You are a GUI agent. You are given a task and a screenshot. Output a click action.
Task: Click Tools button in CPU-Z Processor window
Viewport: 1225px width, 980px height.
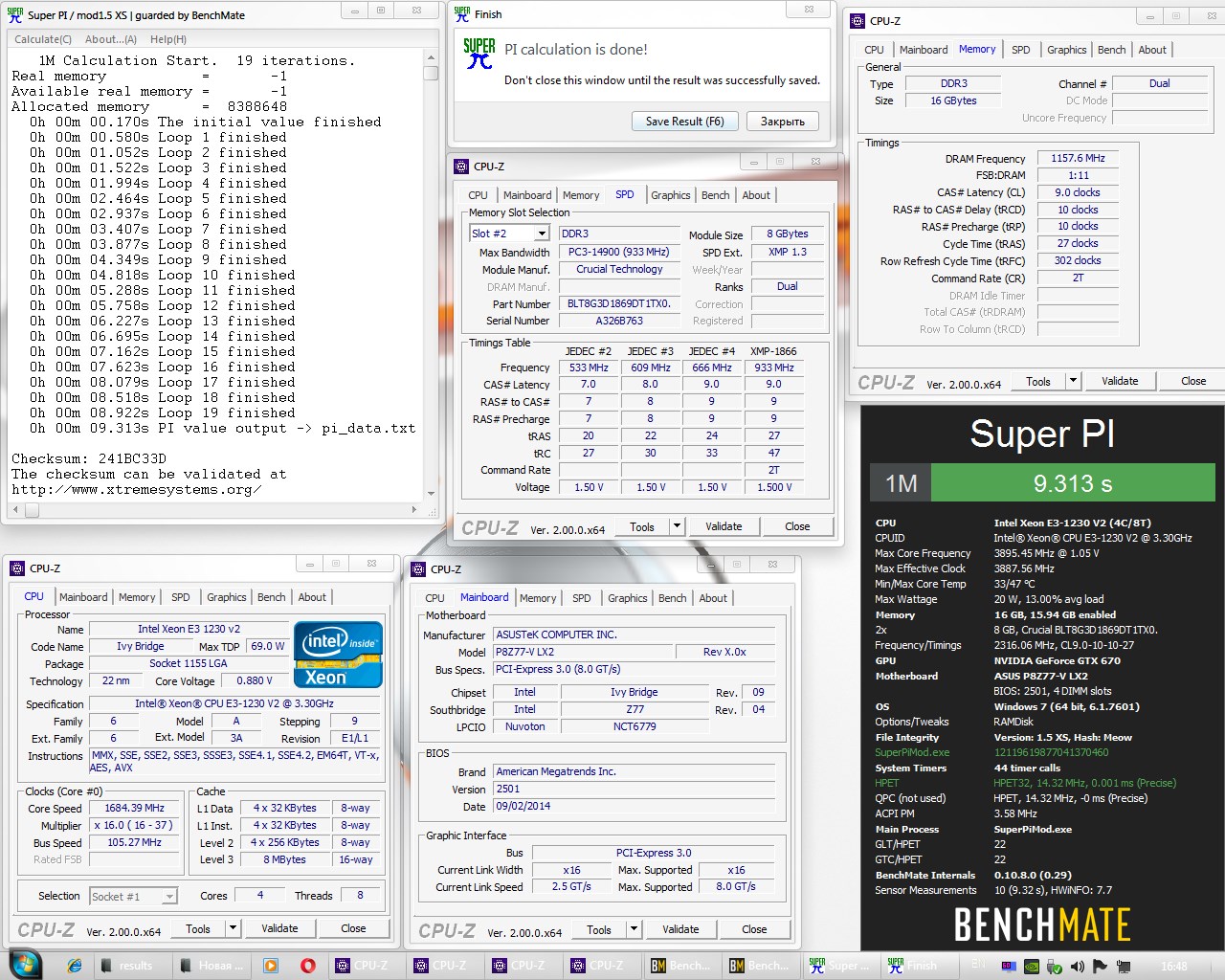pyautogui.click(x=198, y=928)
